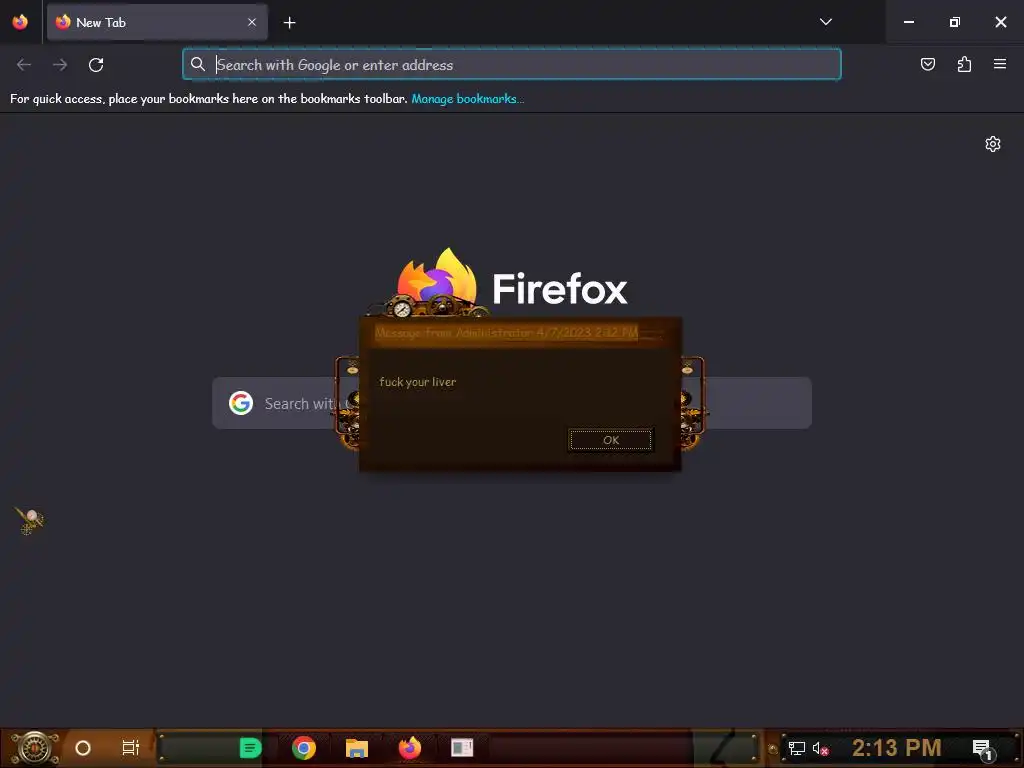Open the Extensions puzzle icon
The image size is (1024, 768).
(964, 64)
